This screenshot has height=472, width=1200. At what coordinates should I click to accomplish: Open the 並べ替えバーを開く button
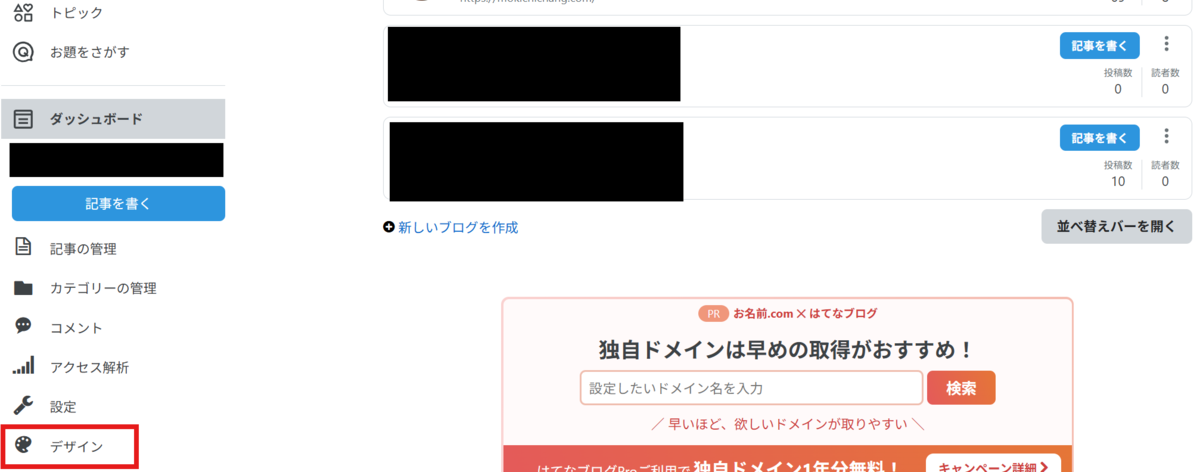(1116, 226)
